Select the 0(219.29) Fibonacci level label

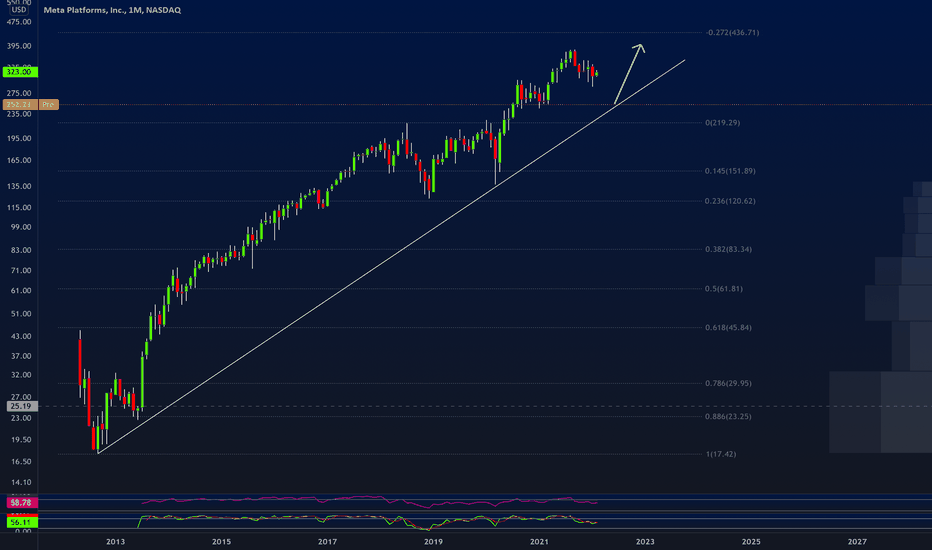coord(723,122)
